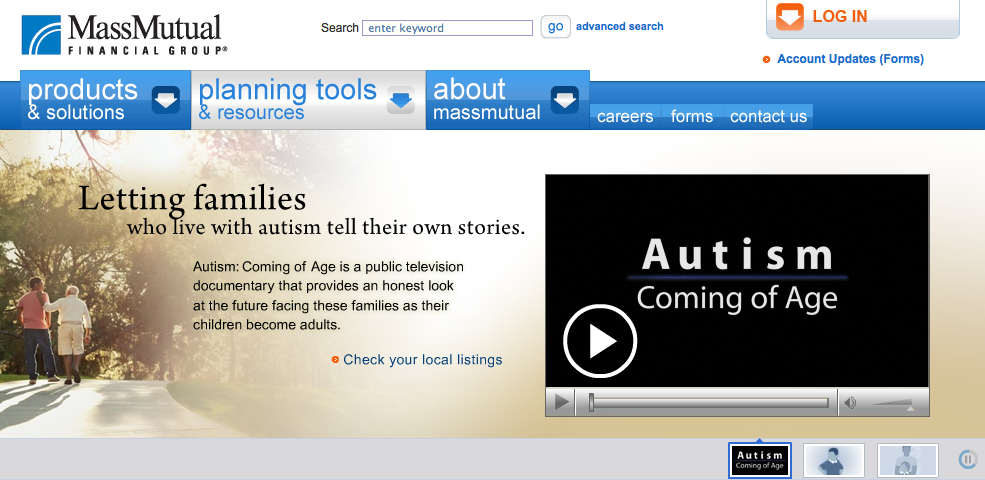Click the Autism Coming of Age video frame
This screenshot has height=480, width=985.
[737, 281]
